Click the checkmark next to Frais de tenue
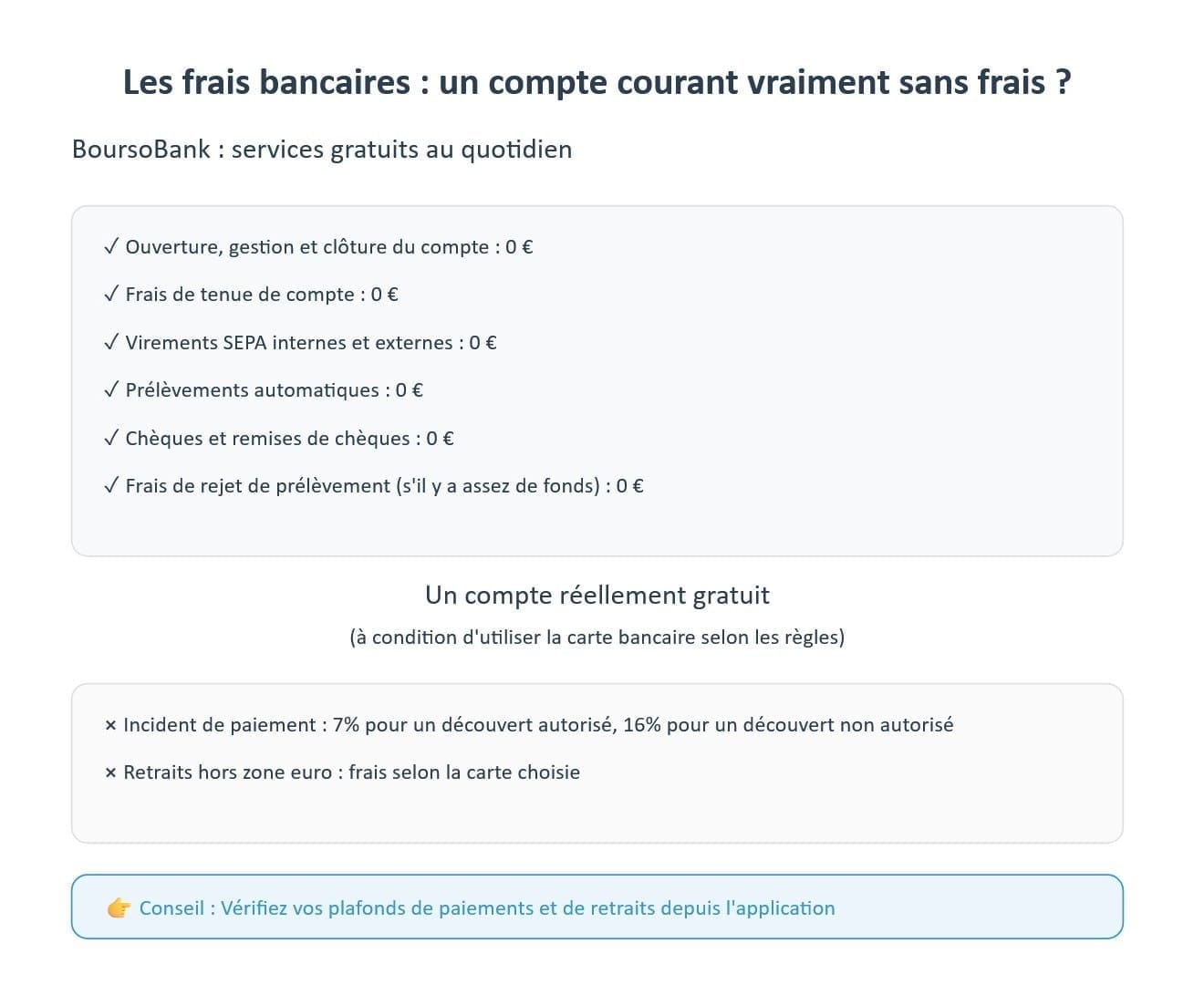This screenshot has width=1204, height=985. pyautogui.click(x=111, y=294)
